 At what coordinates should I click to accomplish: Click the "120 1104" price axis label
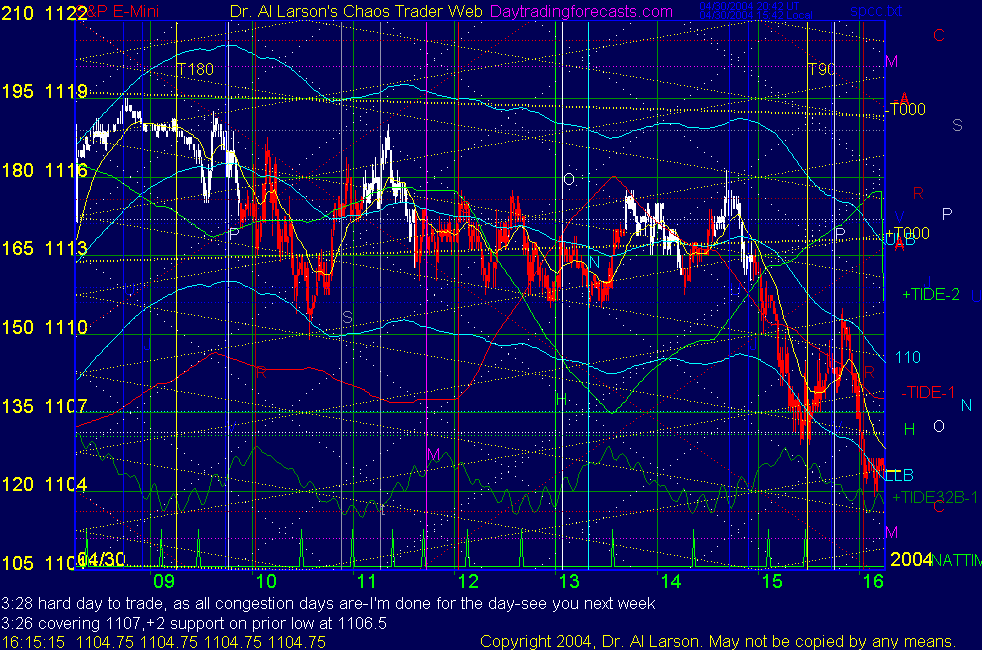pyautogui.click(x=44, y=485)
